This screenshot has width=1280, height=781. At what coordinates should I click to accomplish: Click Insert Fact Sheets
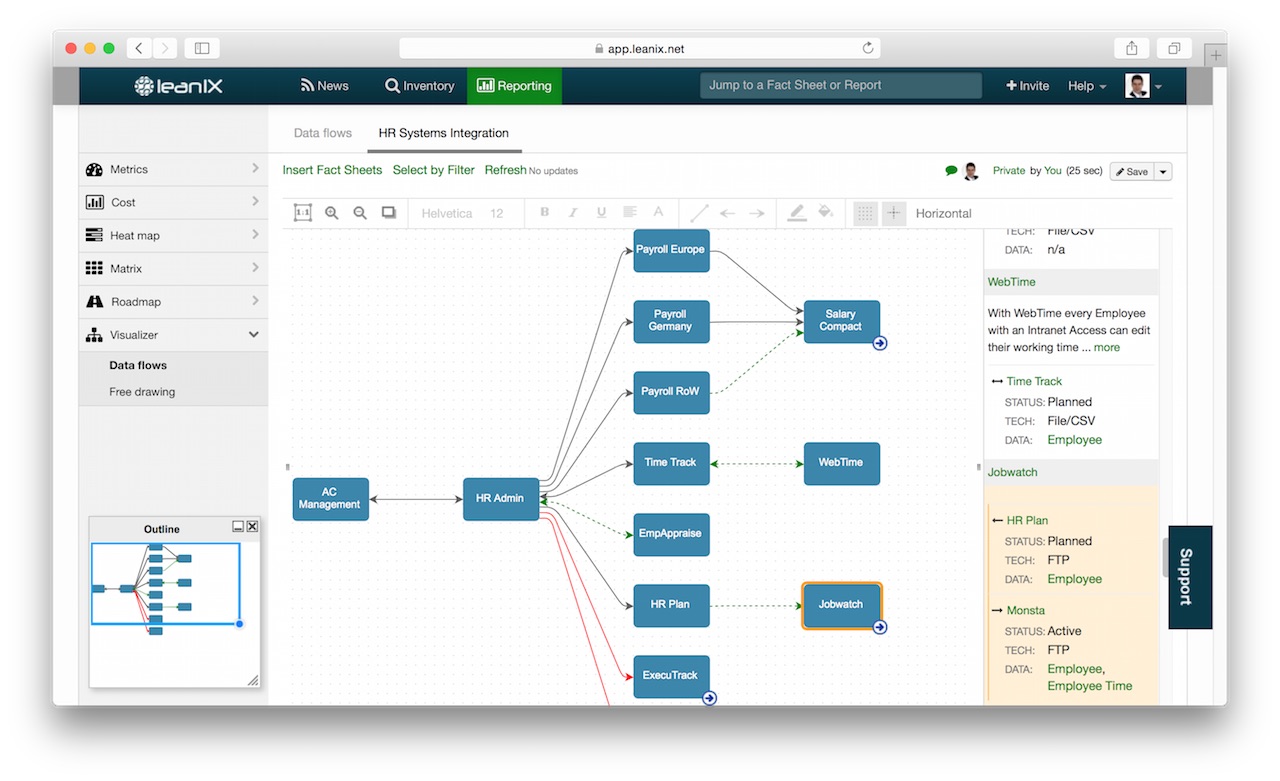click(x=332, y=170)
